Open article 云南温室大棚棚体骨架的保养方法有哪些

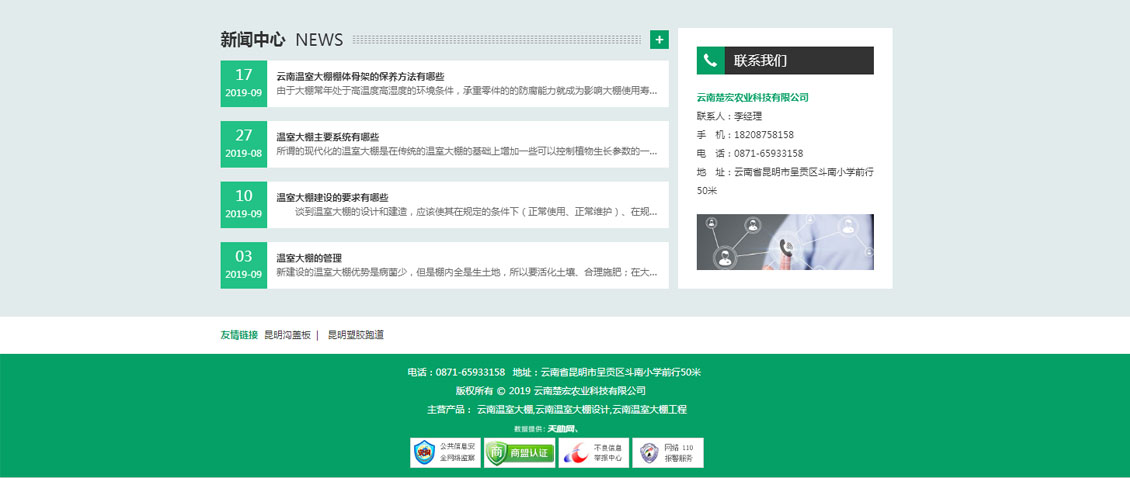[x=360, y=77]
